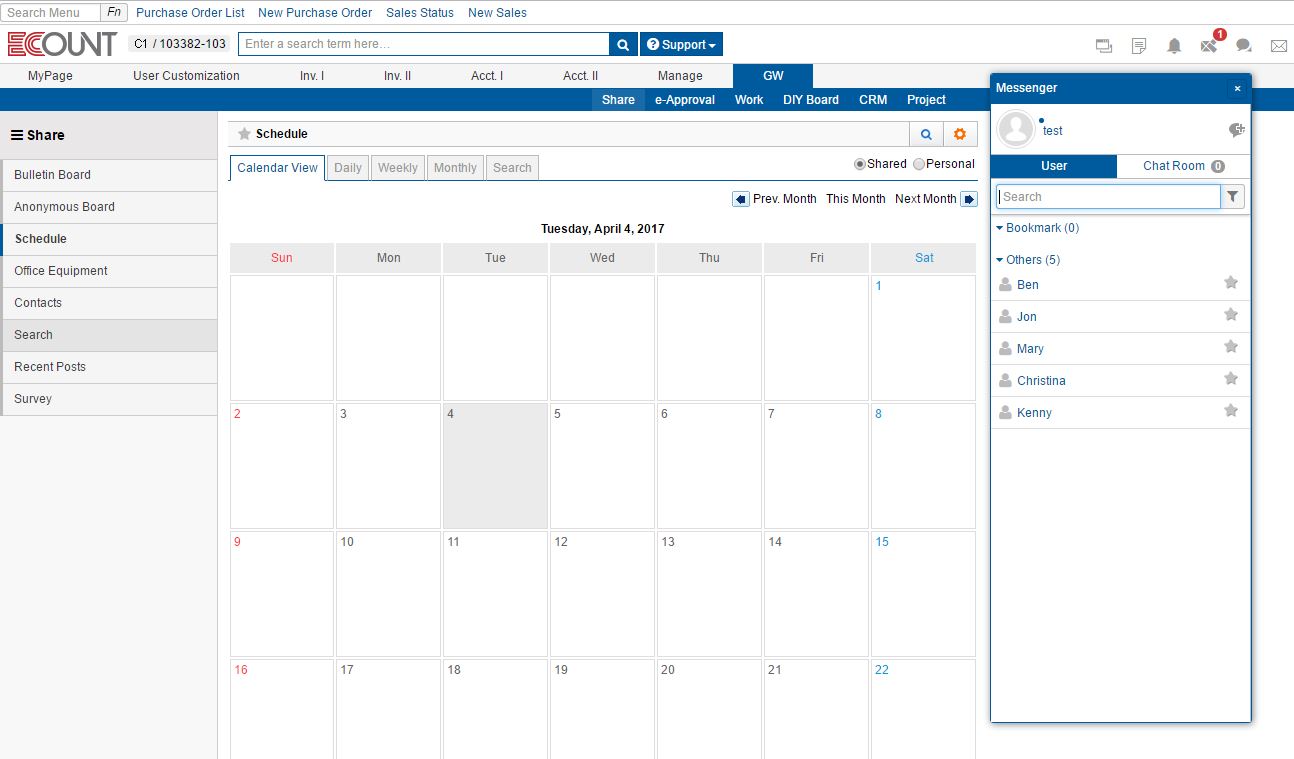Open the notifications bell icon

click(x=1174, y=46)
